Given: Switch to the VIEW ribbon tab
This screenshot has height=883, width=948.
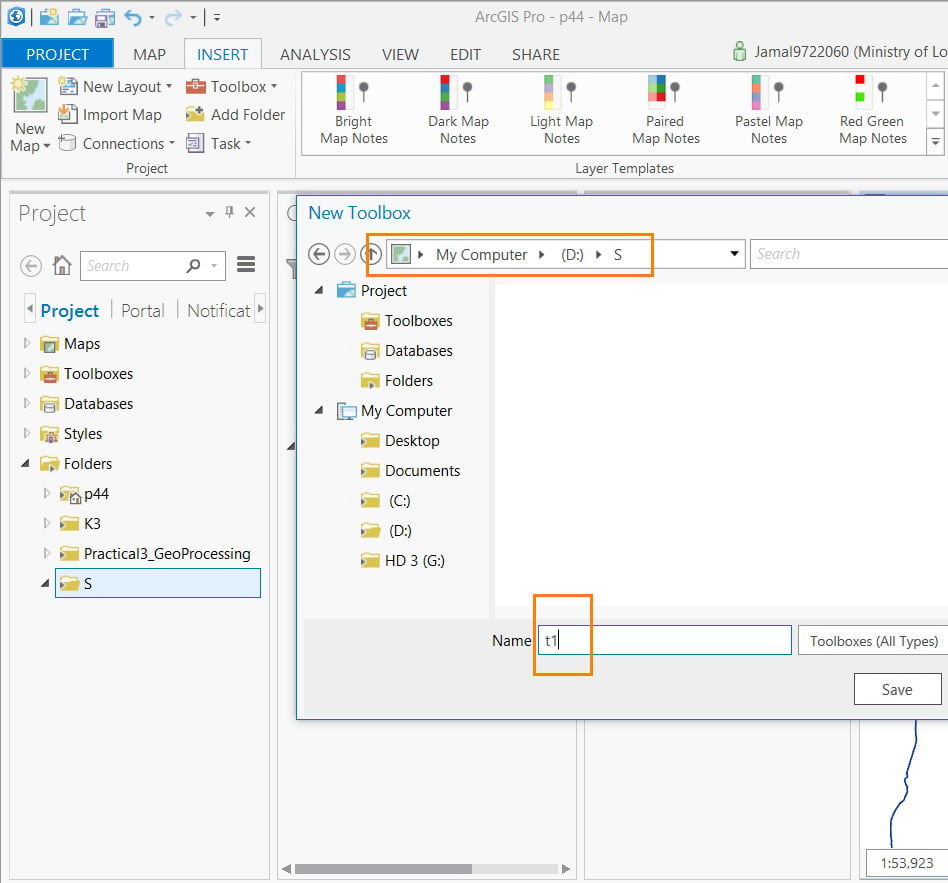Looking at the screenshot, I should pyautogui.click(x=400, y=54).
